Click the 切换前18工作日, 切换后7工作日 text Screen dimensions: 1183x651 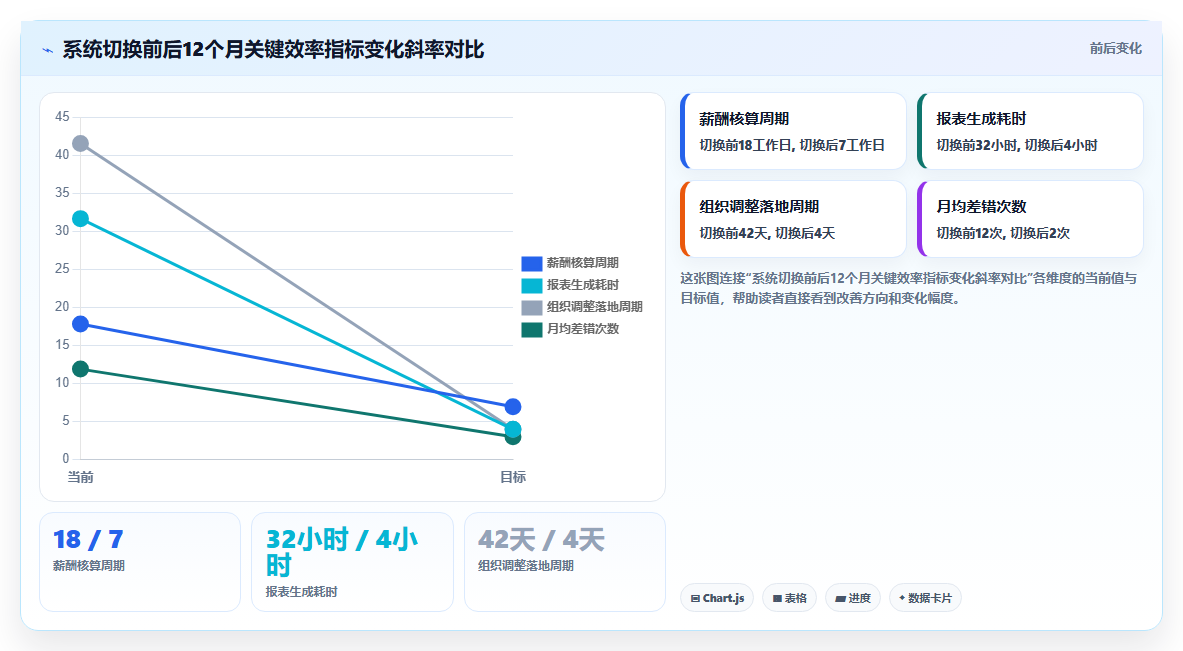791,146
